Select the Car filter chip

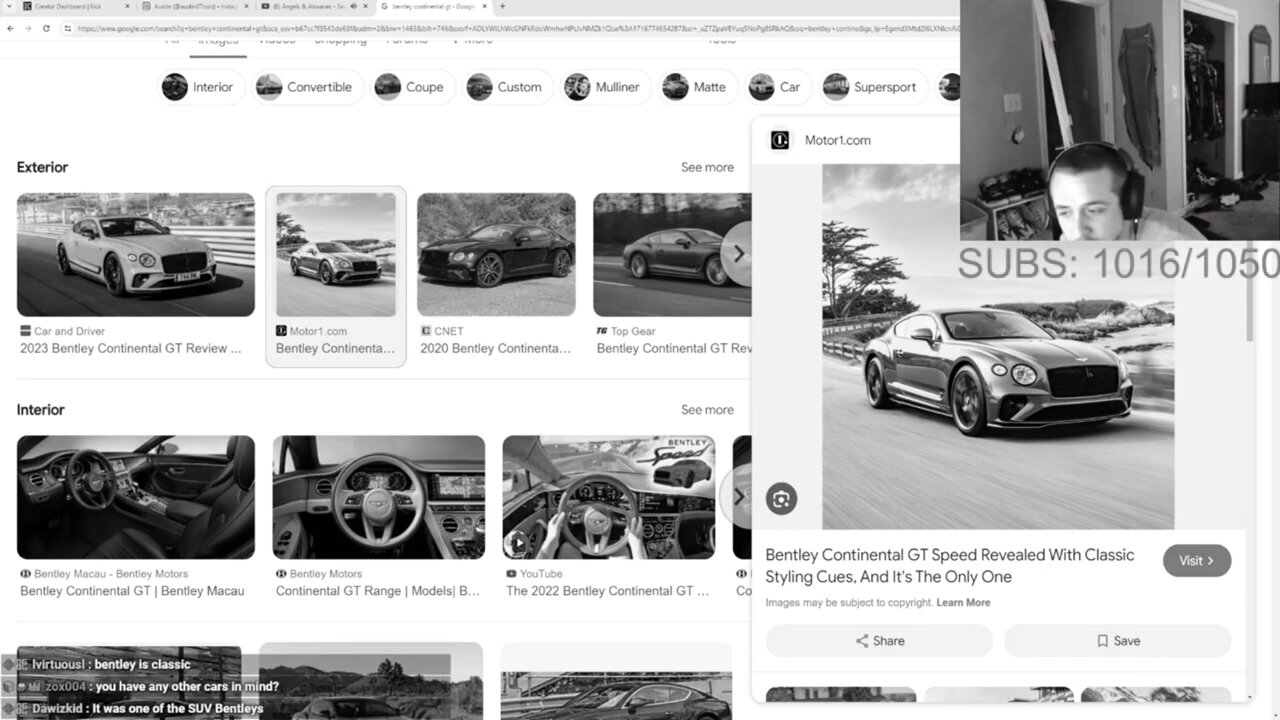[x=777, y=87]
